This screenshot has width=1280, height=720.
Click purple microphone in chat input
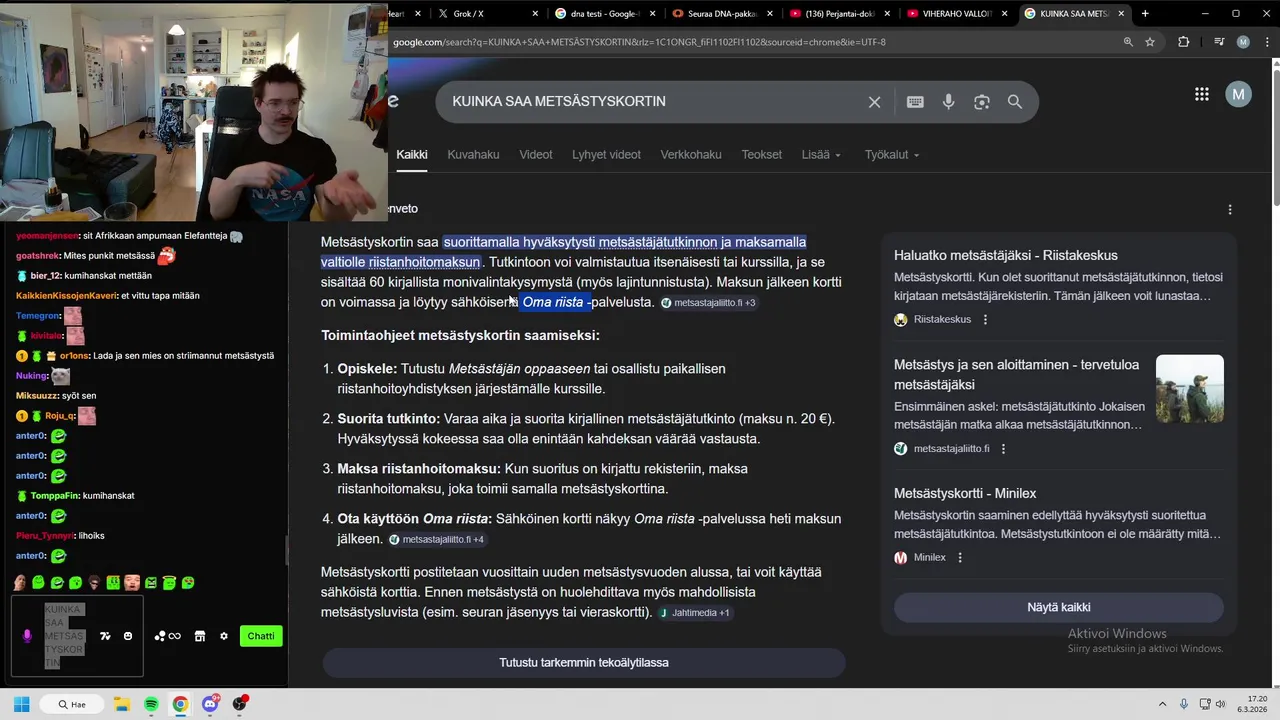tap(27, 636)
